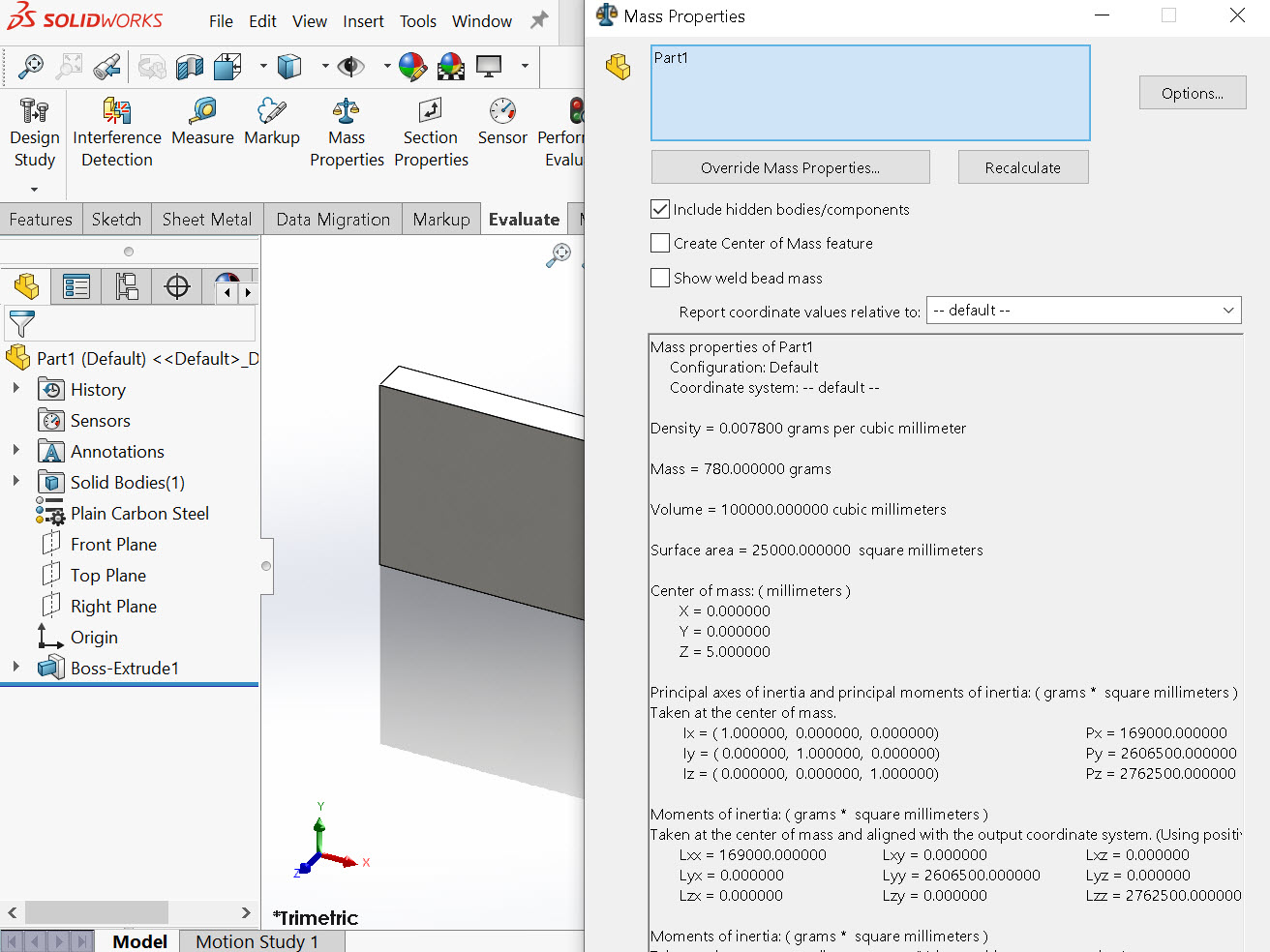Uncheck Include hidden bodies/components
1270x952 pixels.
[661, 209]
